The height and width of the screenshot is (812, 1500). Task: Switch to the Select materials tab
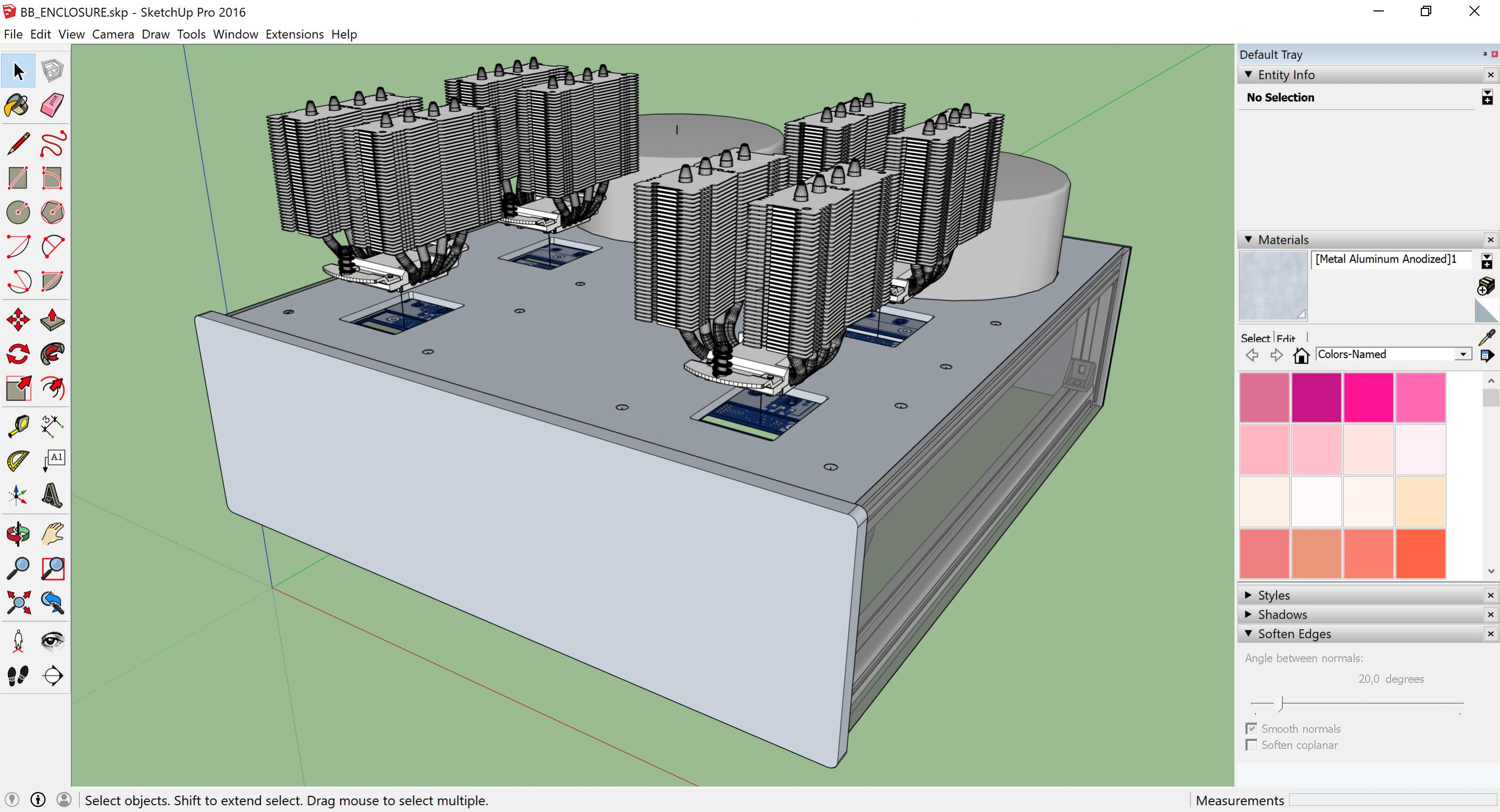pyautogui.click(x=1255, y=338)
